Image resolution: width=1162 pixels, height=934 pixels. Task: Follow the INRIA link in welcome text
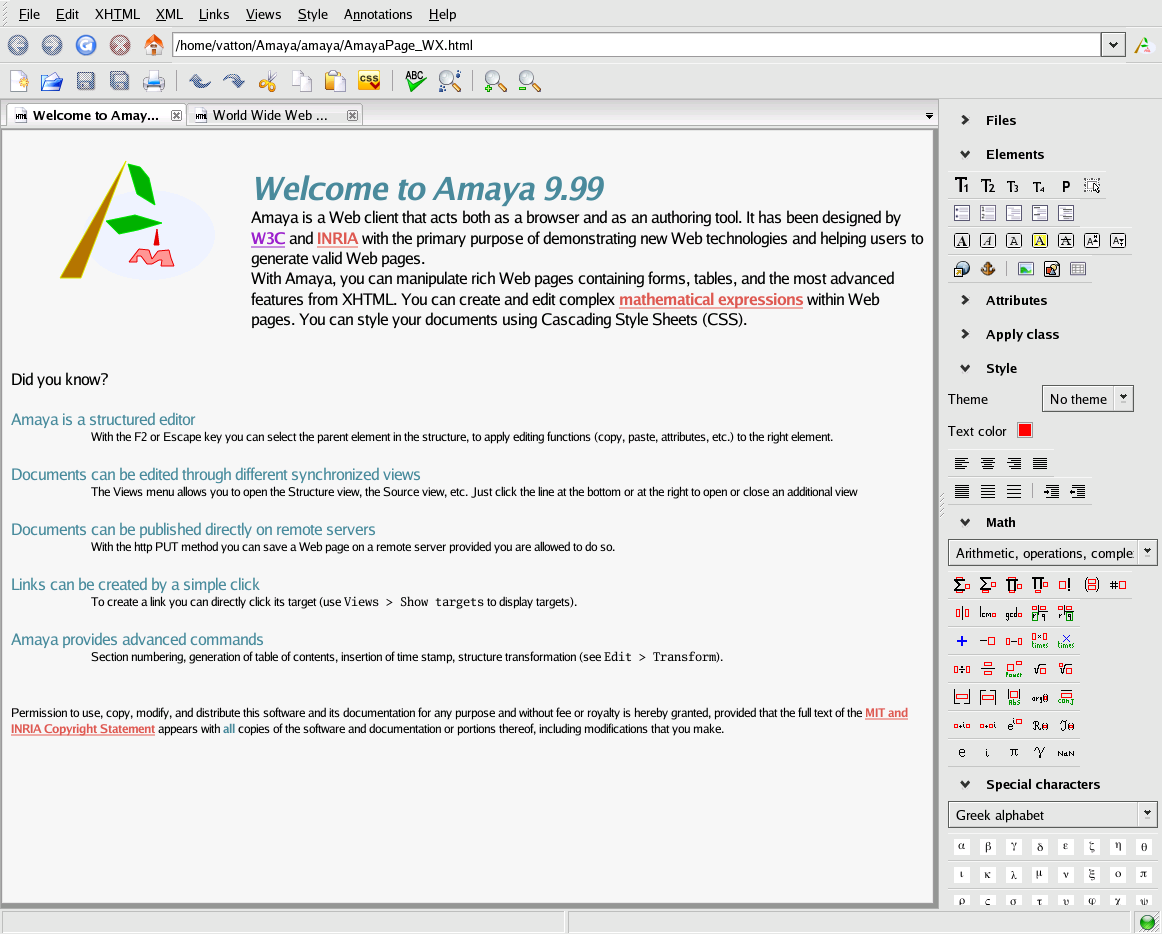click(337, 239)
